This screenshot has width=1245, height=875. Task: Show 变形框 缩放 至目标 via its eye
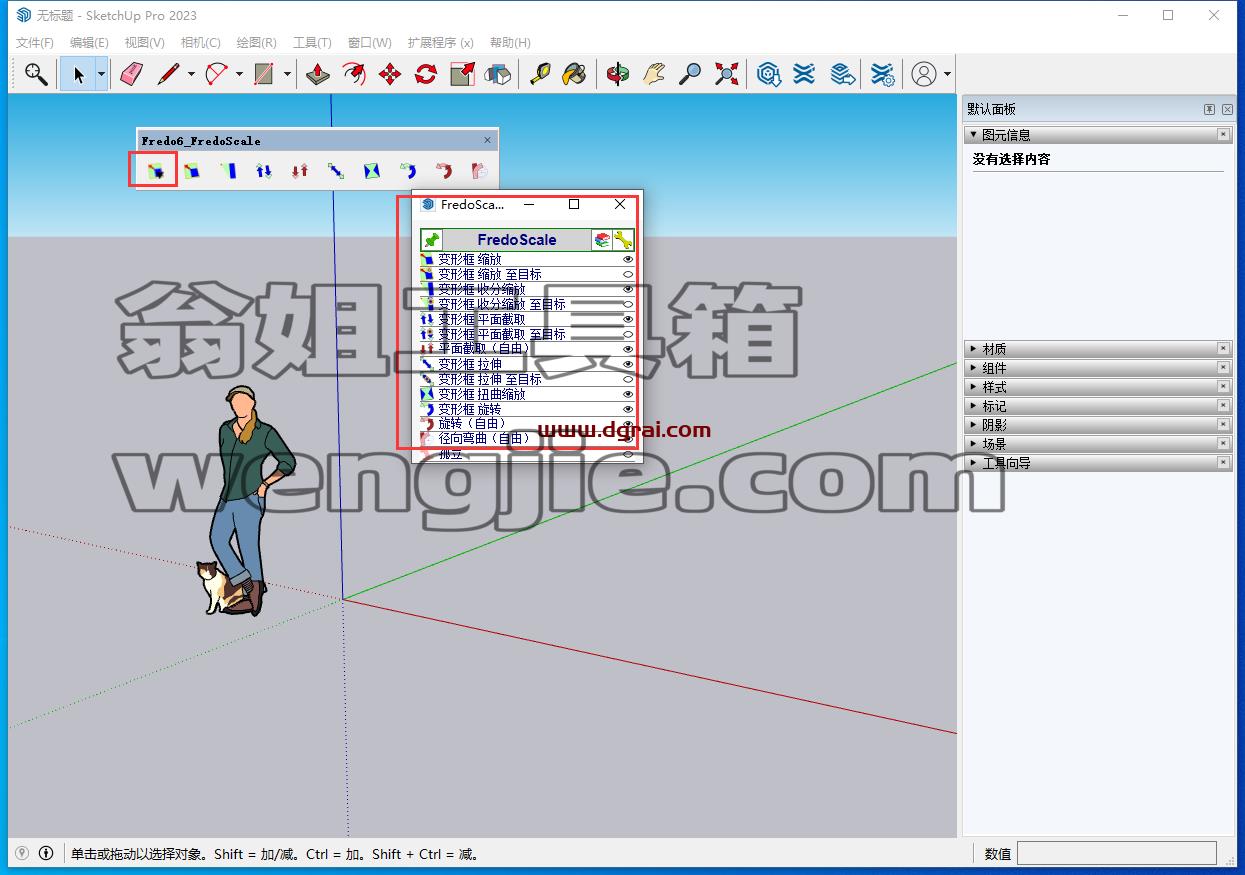tap(629, 274)
